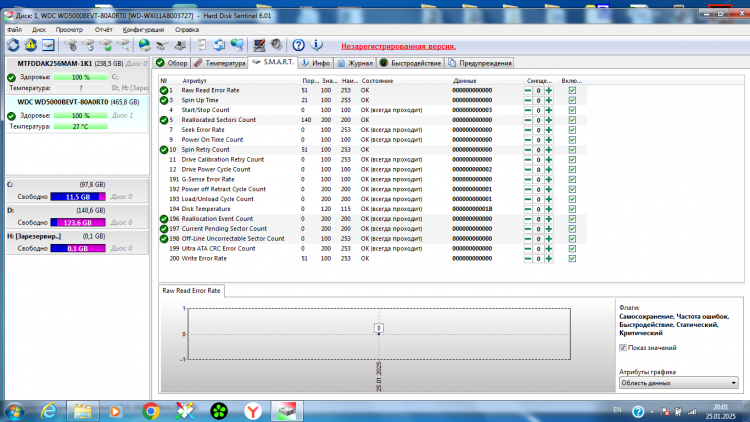This screenshot has height=422, width=750.
Task: Open Google Chrome from the taskbar
Action: pos(151,411)
